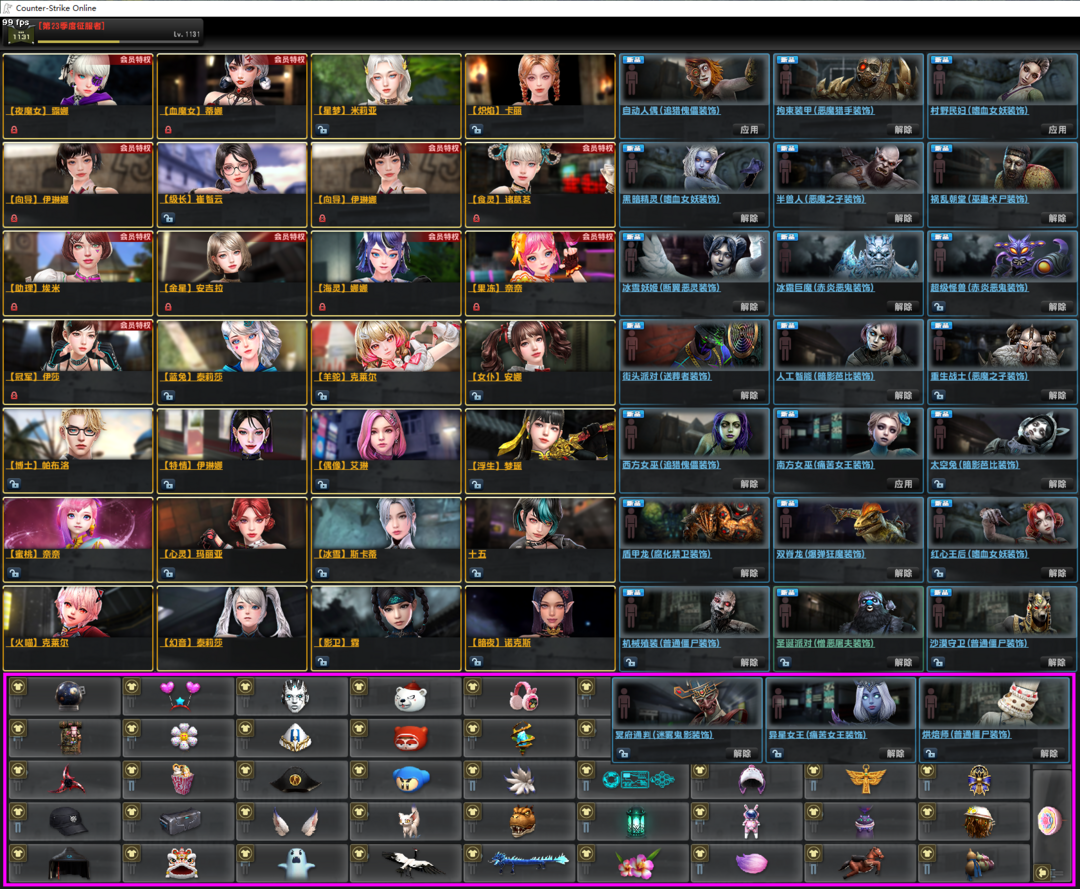Click the golden winged ankh accessory

865,778
